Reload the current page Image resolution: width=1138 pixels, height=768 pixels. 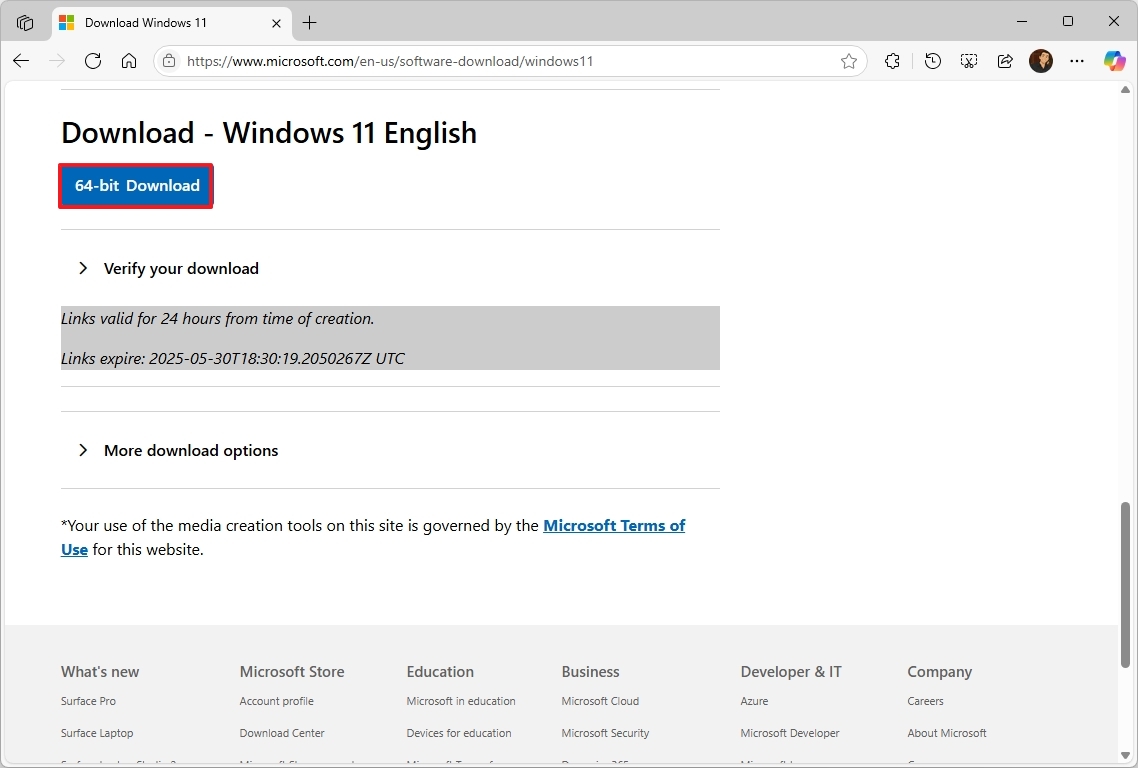click(x=93, y=61)
